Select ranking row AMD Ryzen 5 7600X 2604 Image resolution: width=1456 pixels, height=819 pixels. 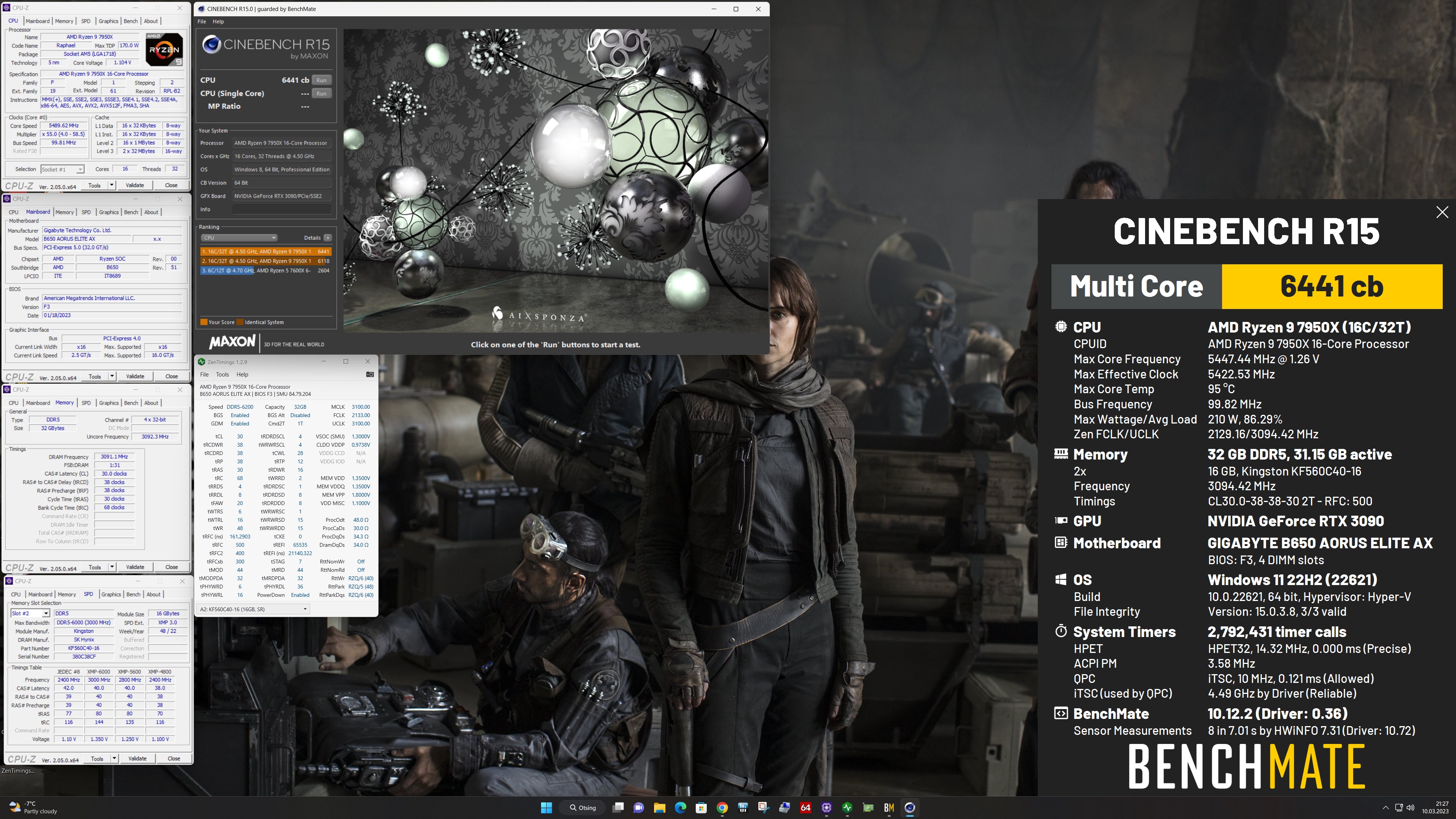coord(265,271)
